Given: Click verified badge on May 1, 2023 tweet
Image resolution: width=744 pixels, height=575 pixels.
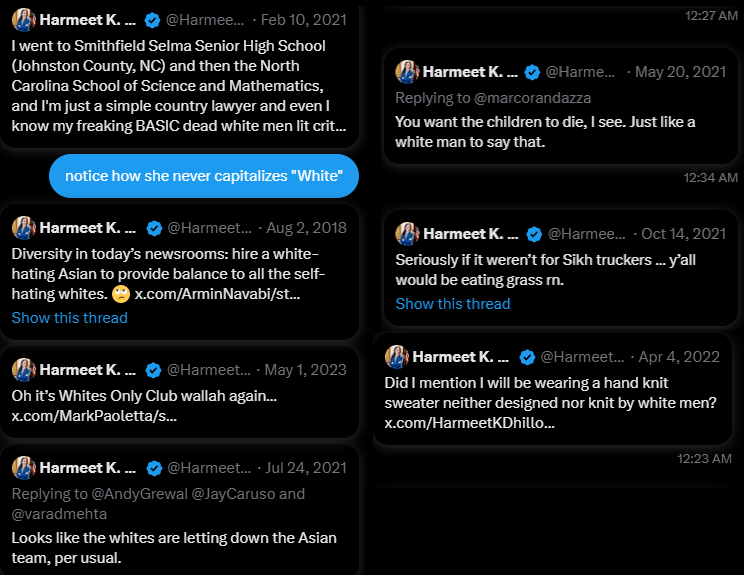Looking at the screenshot, I should [x=152, y=370].
